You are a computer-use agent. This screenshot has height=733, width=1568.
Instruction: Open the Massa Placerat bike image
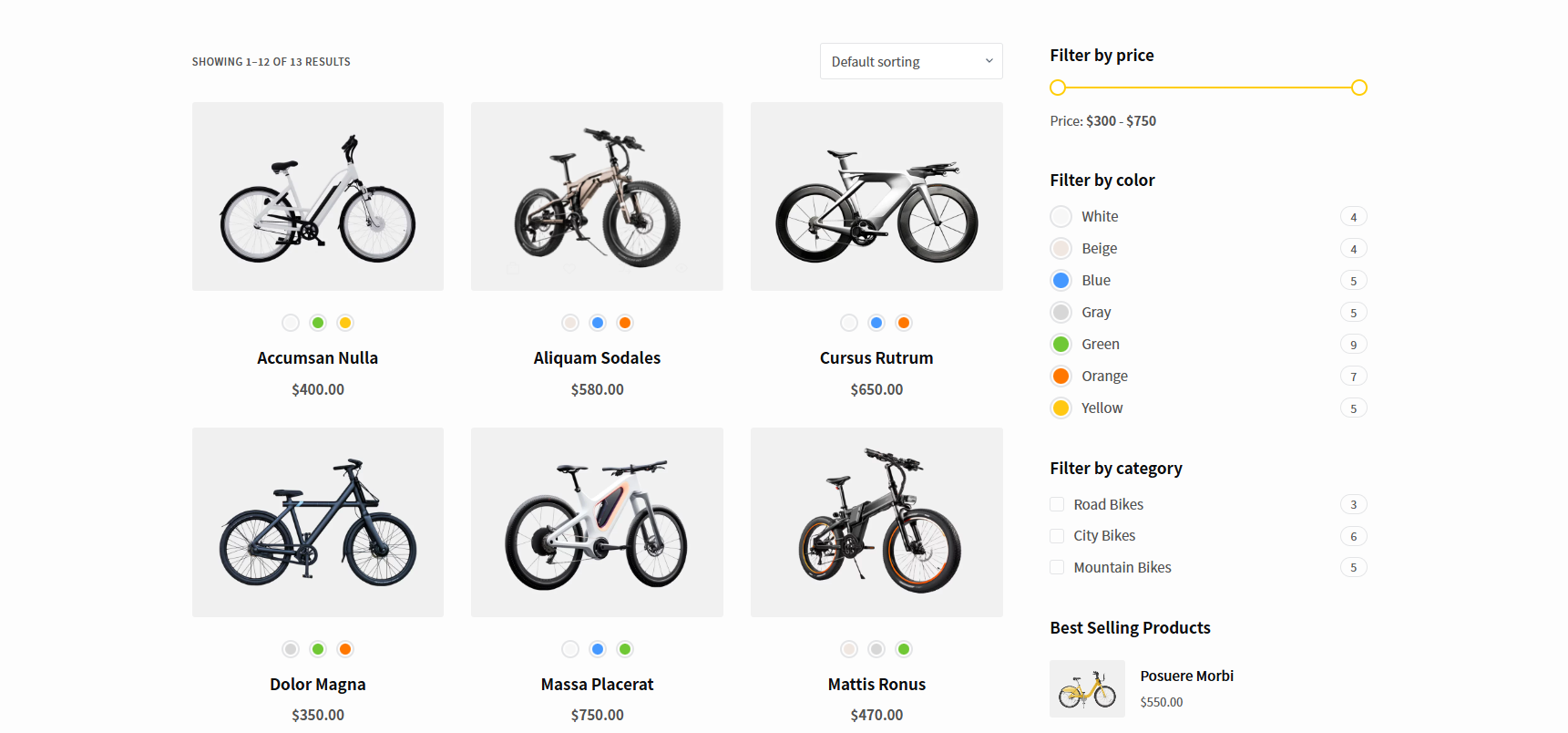pyautogui.click(x=597, y=522)
